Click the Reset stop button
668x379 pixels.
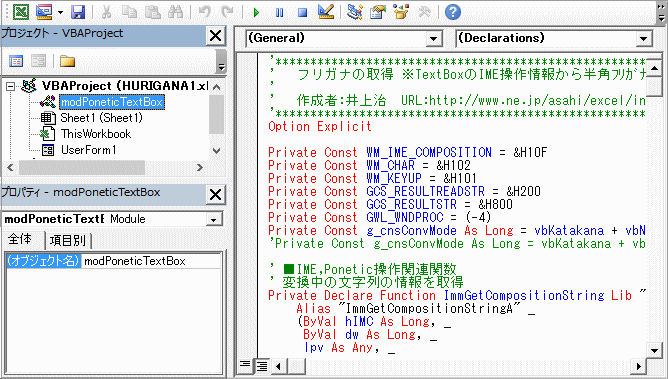click(x=302, y=12)
